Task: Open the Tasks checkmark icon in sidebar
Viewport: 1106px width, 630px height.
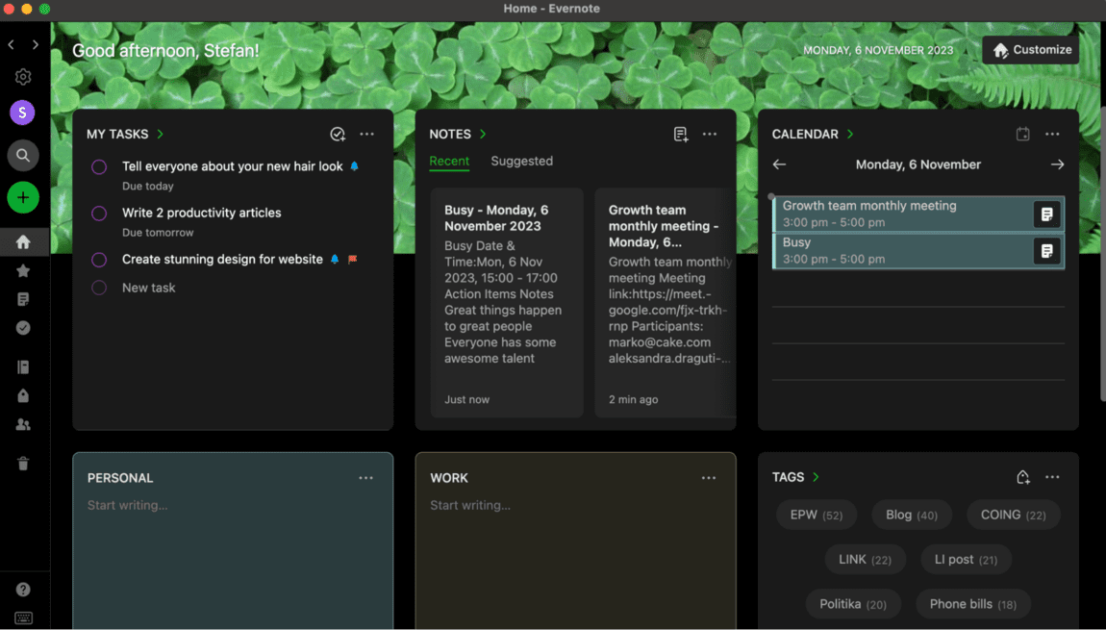Action: coord(22,327)
